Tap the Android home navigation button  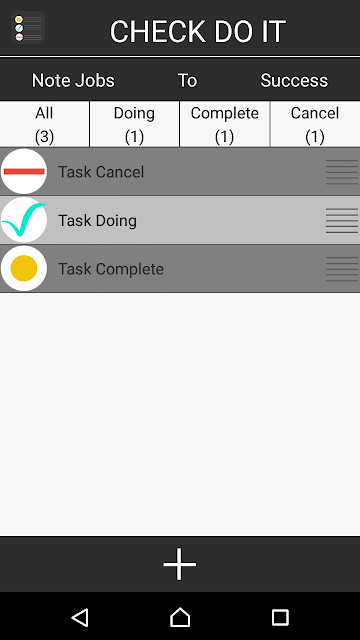(x=180, y=617)
